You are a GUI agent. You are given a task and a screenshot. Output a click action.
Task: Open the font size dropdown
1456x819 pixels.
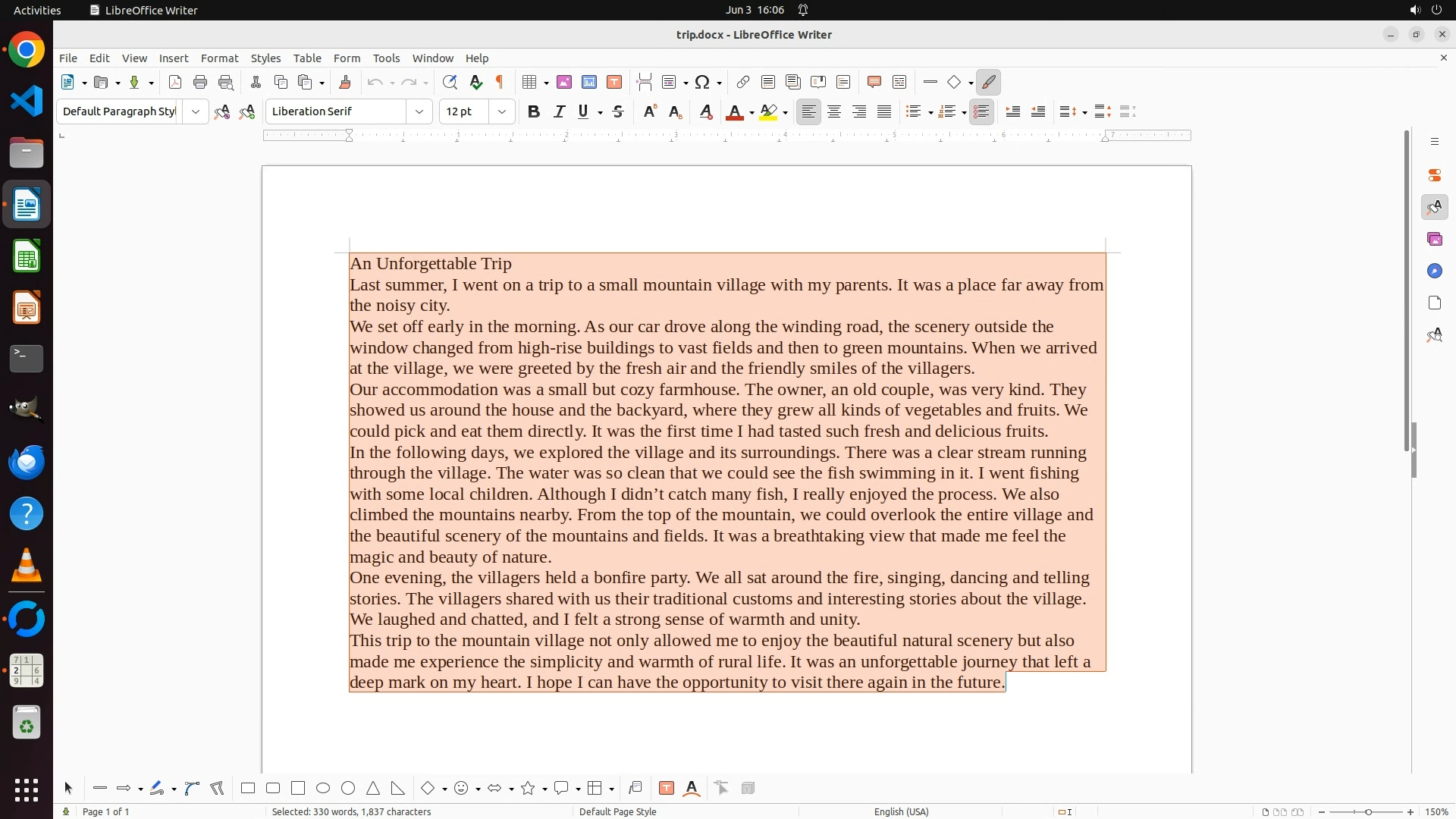tap(502, 112)
